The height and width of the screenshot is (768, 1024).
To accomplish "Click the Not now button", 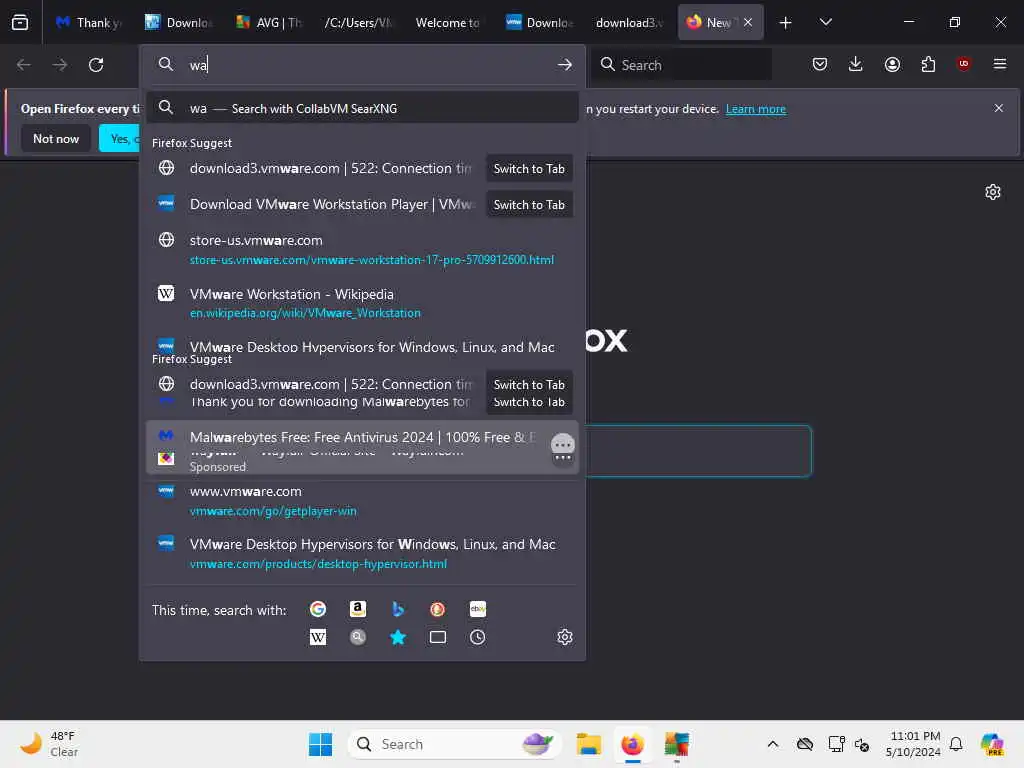I will point(56,138).
